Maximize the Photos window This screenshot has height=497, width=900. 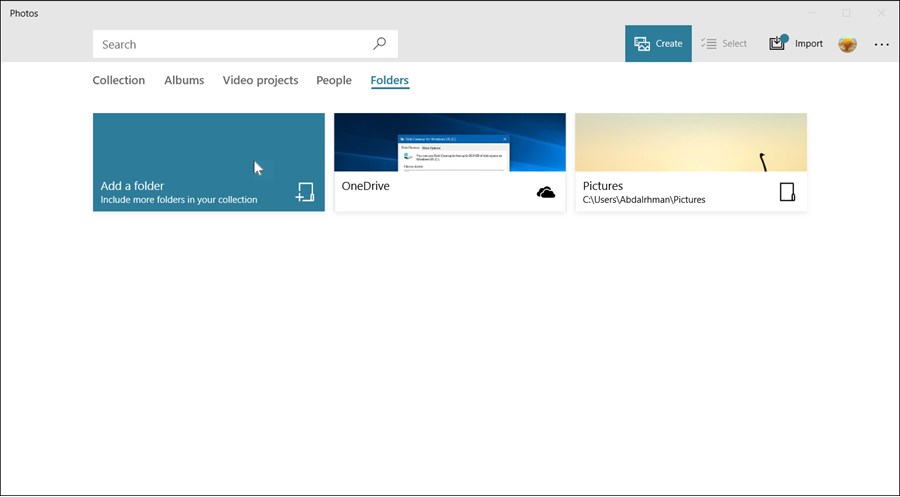[x=846, y=13]
